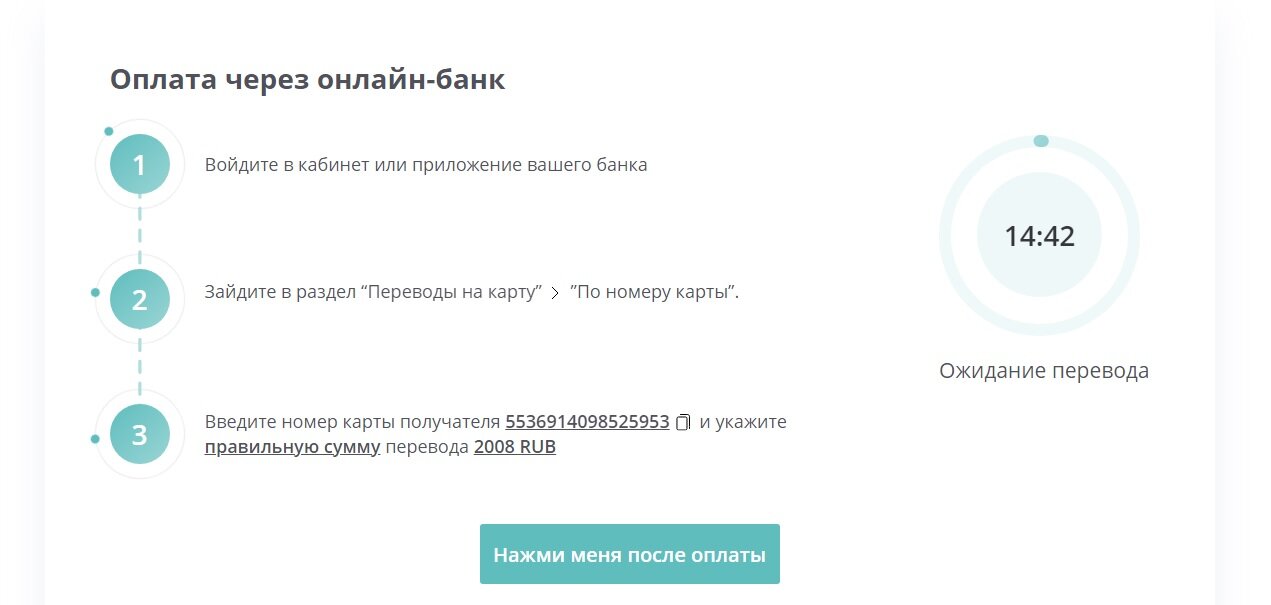The image size is (1271, 605).
Task: Click the progress dot on the timer ring
Action: coord(1041,141)
